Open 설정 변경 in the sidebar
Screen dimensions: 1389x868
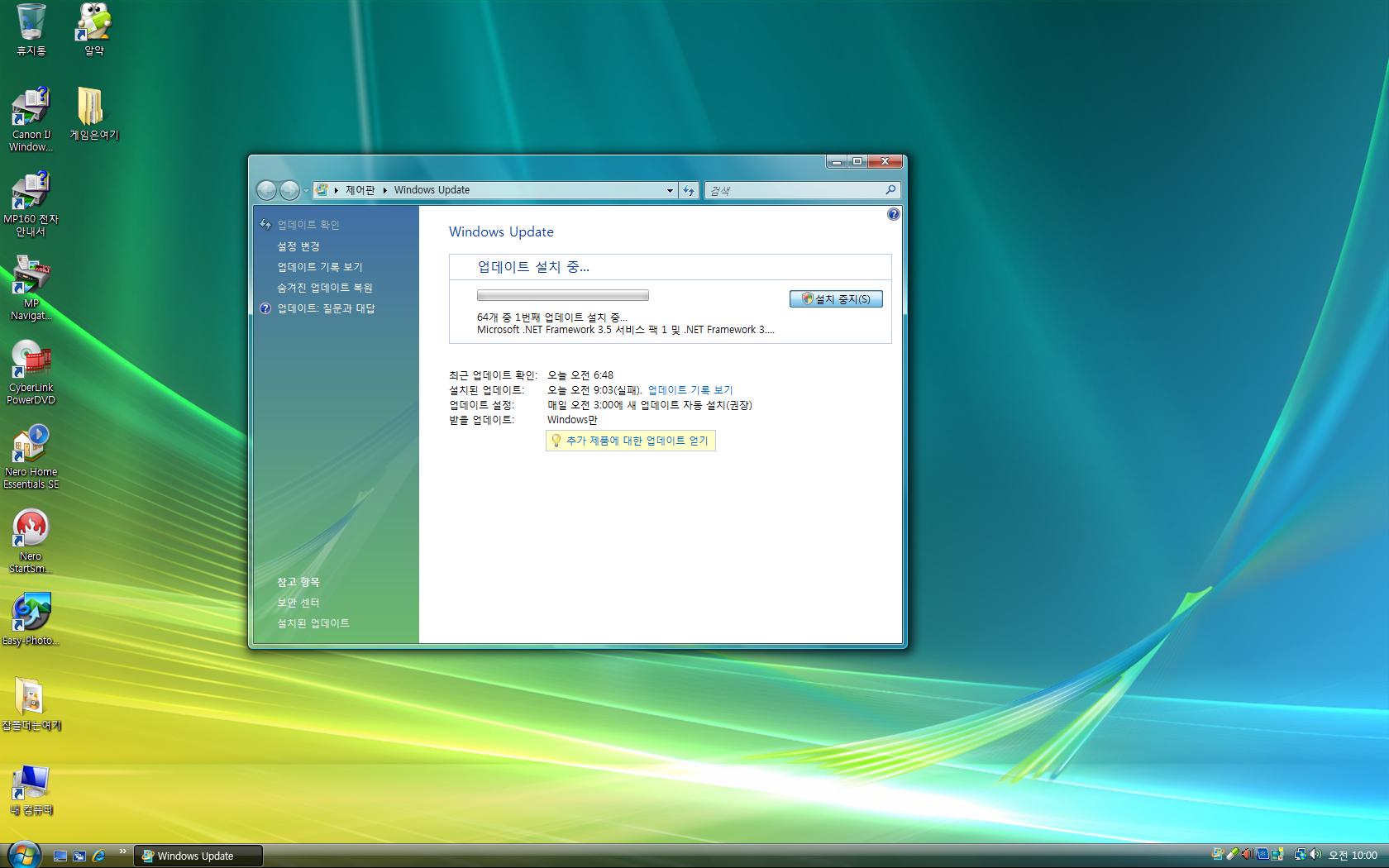pos(298,246)
